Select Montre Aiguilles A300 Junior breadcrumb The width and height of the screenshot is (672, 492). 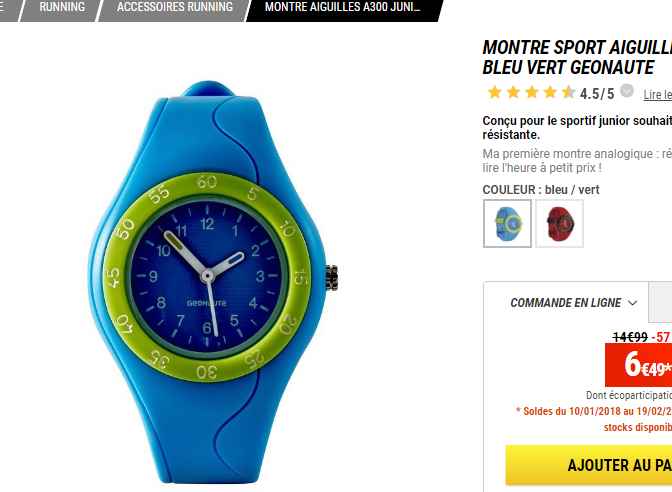[x=343, y=7]
